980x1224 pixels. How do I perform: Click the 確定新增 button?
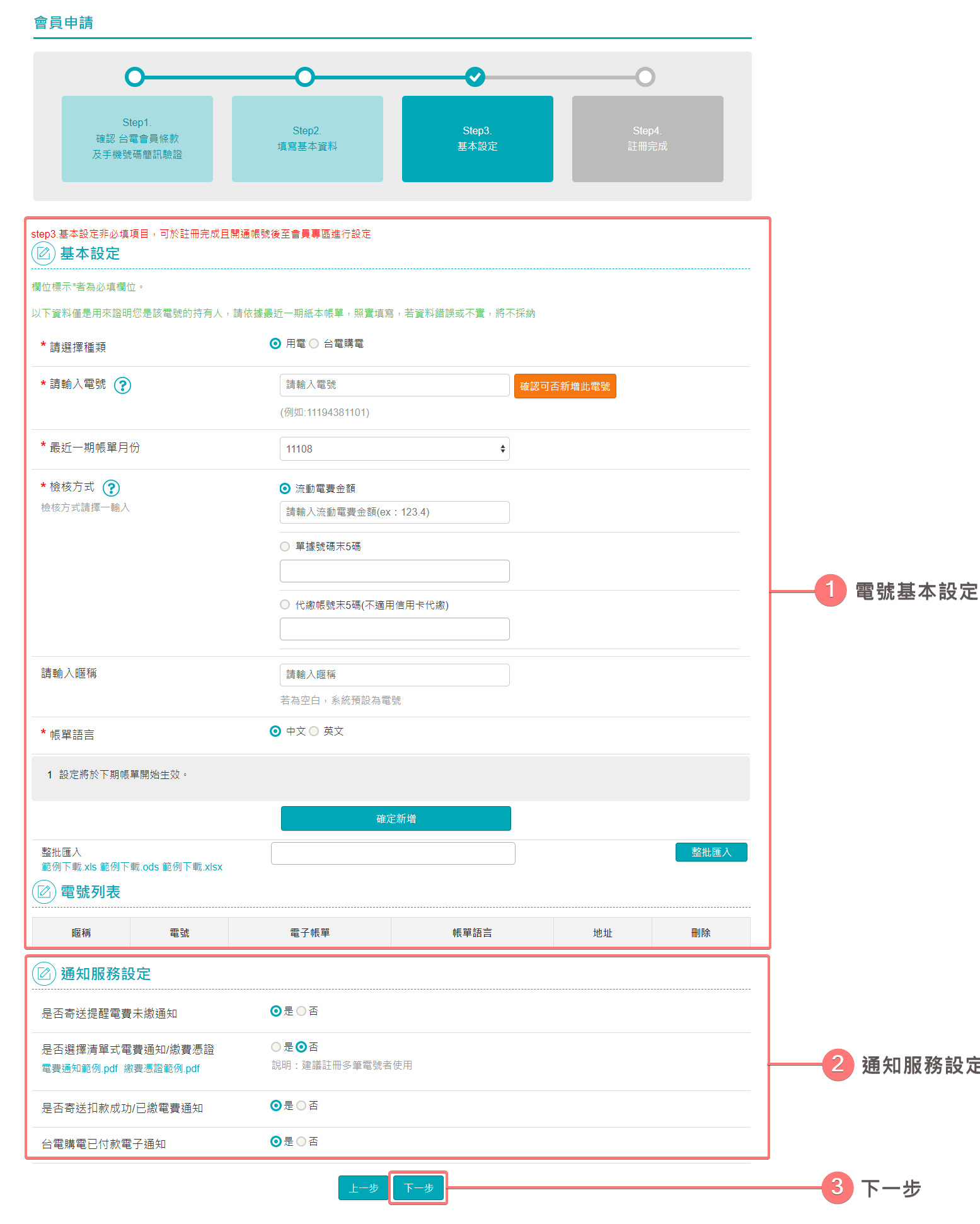[x=396, y=819]
